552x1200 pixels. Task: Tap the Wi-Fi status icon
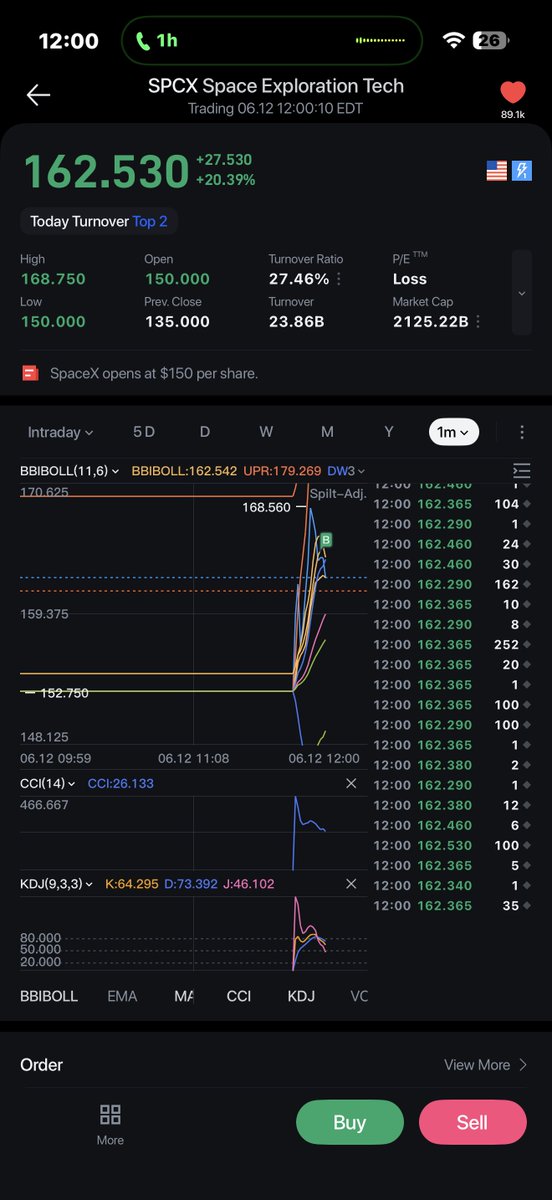(455, 41)
